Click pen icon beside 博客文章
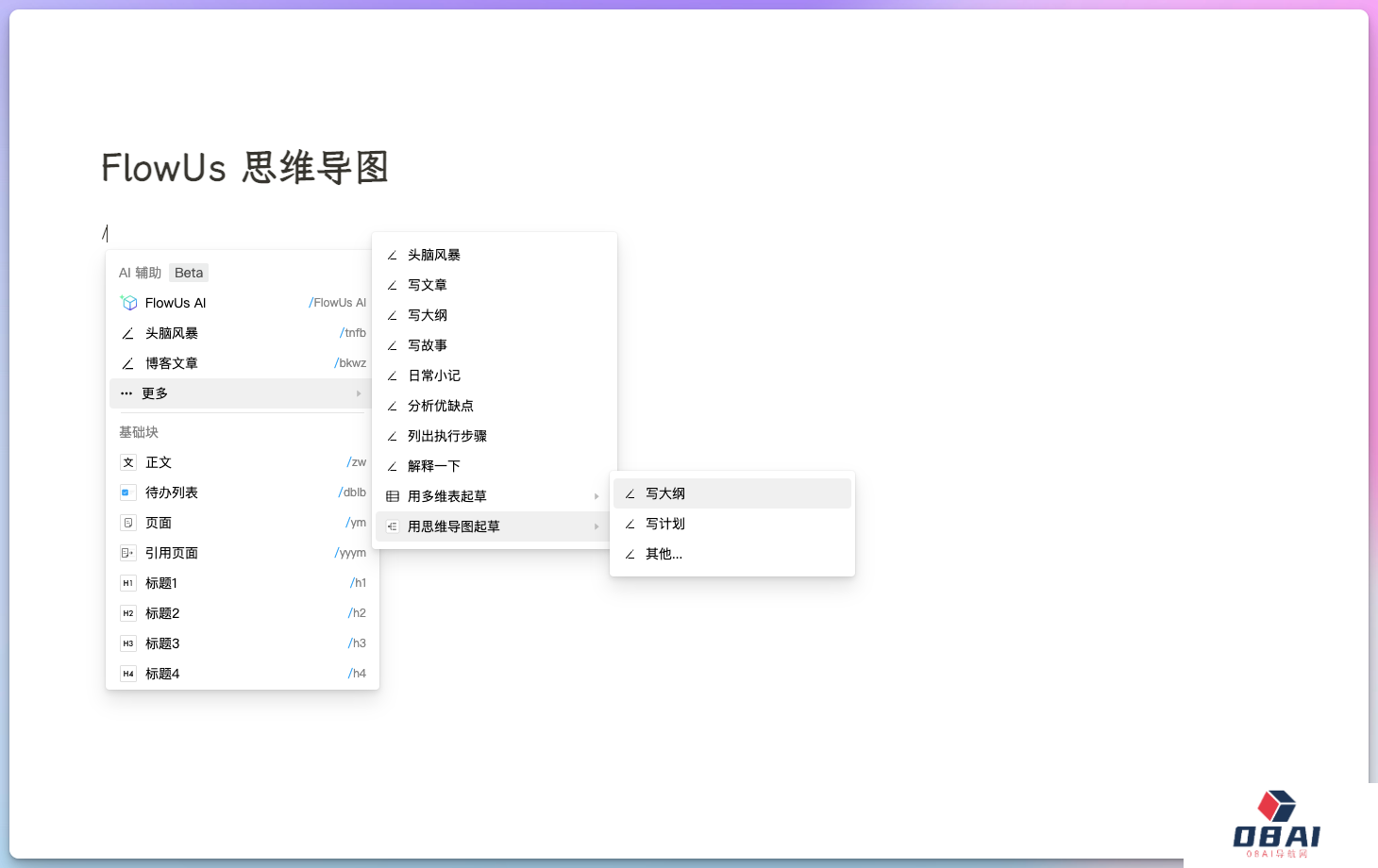 pos(127,363)
